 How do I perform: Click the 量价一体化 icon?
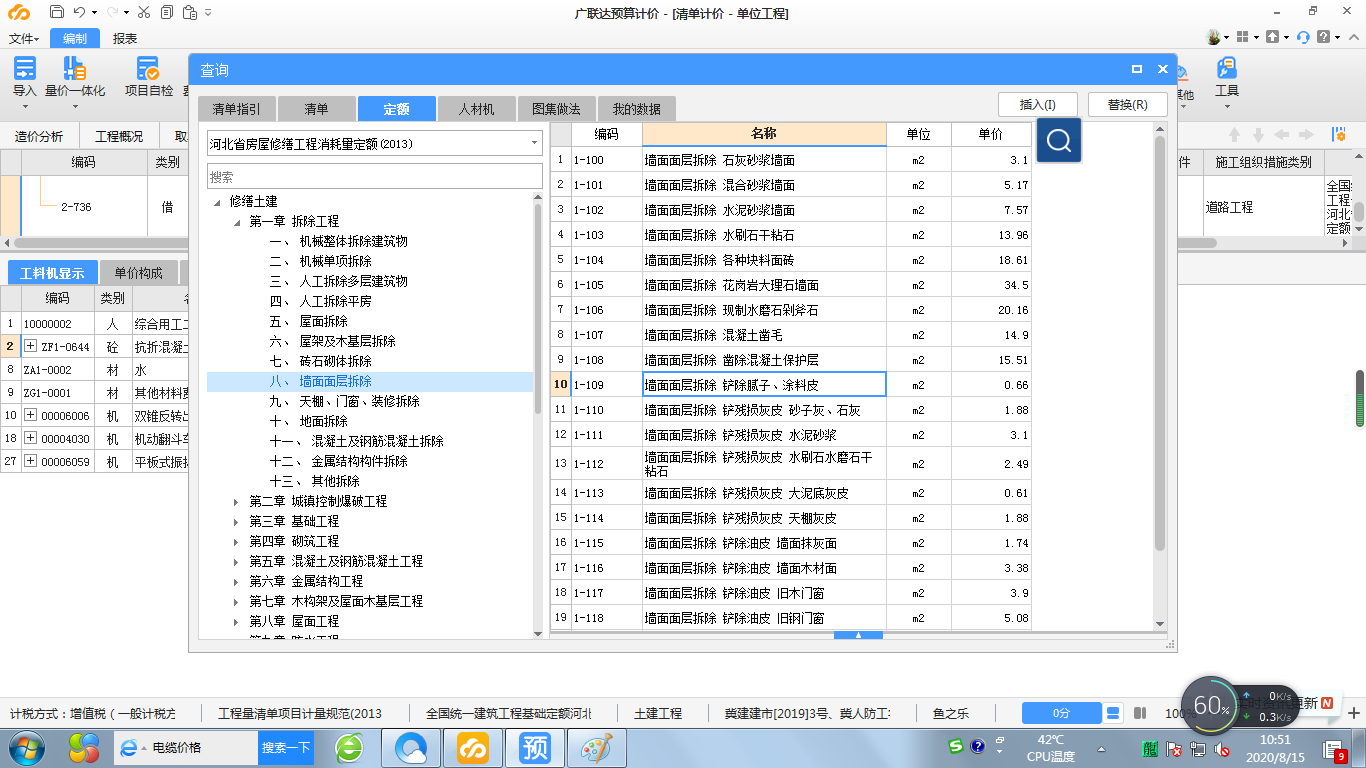pyautogui.click(x=74, y=68)
